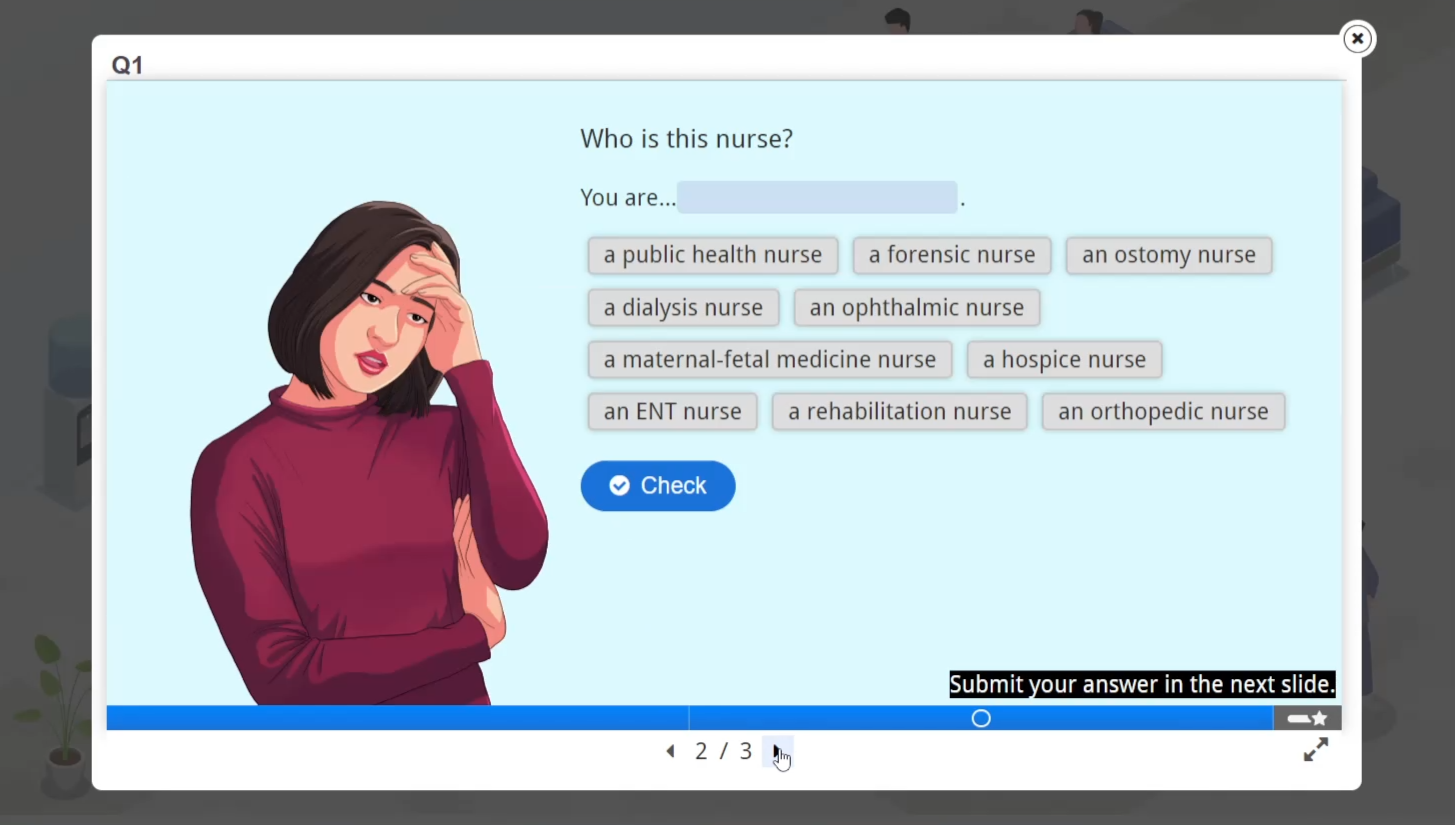Go back to the previous slide arrow
The width and height of the screenshot is (1455, 825).
670,751
